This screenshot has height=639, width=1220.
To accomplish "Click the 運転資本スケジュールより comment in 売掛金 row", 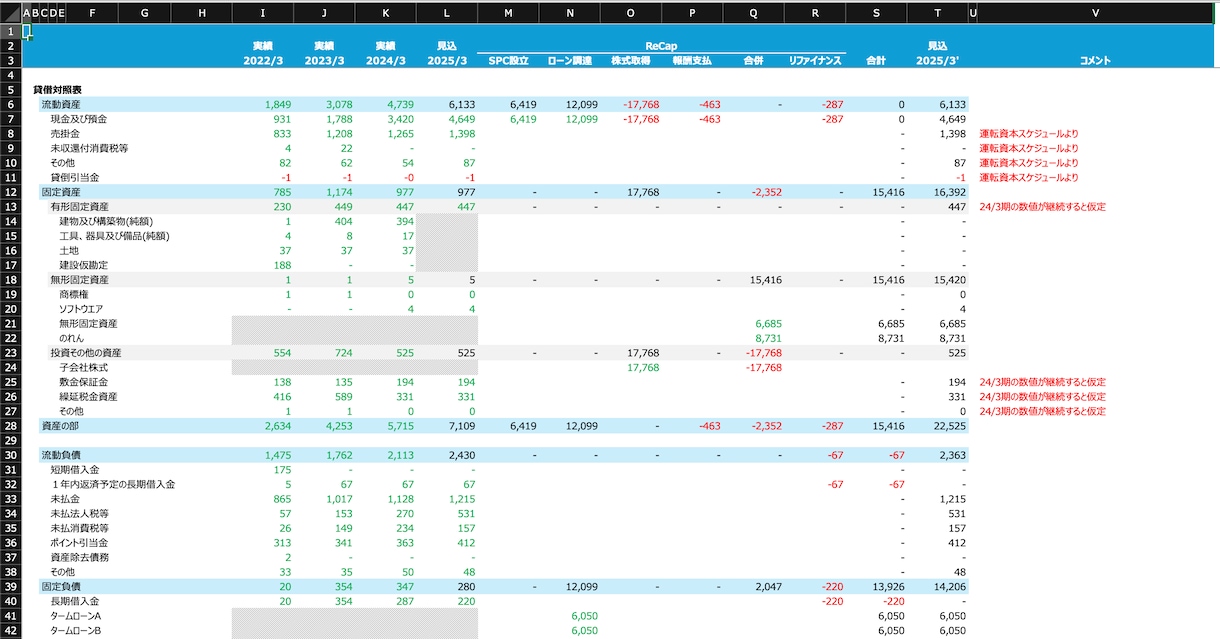I will pyautogui.click(x=1029, y=134).
